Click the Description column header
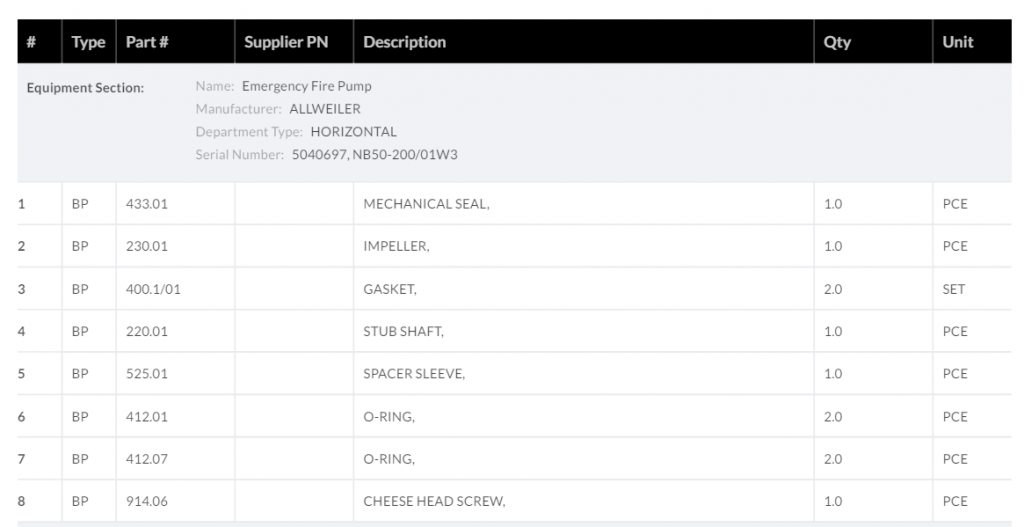Viewport: 1024px width, 527px height. pyautogui.click(x=404, y=42)
